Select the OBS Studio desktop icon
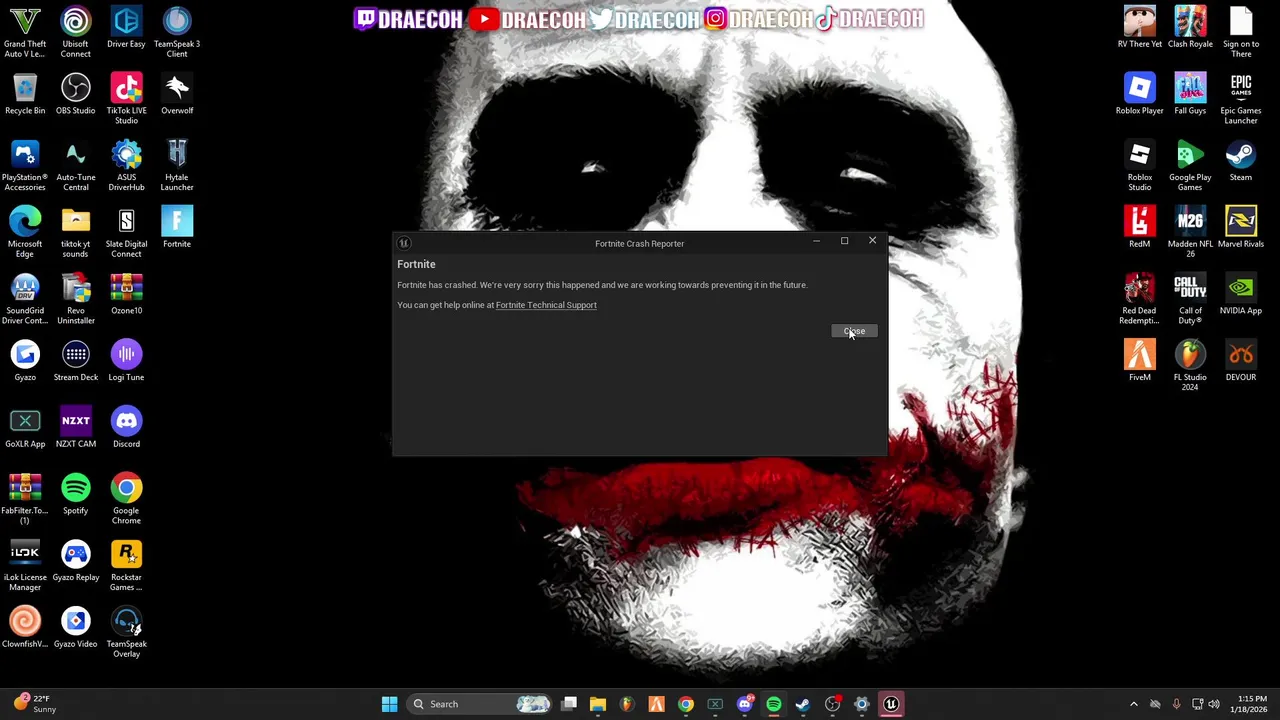Viewport: 1280px width, 720px height. tap(76, 94)
